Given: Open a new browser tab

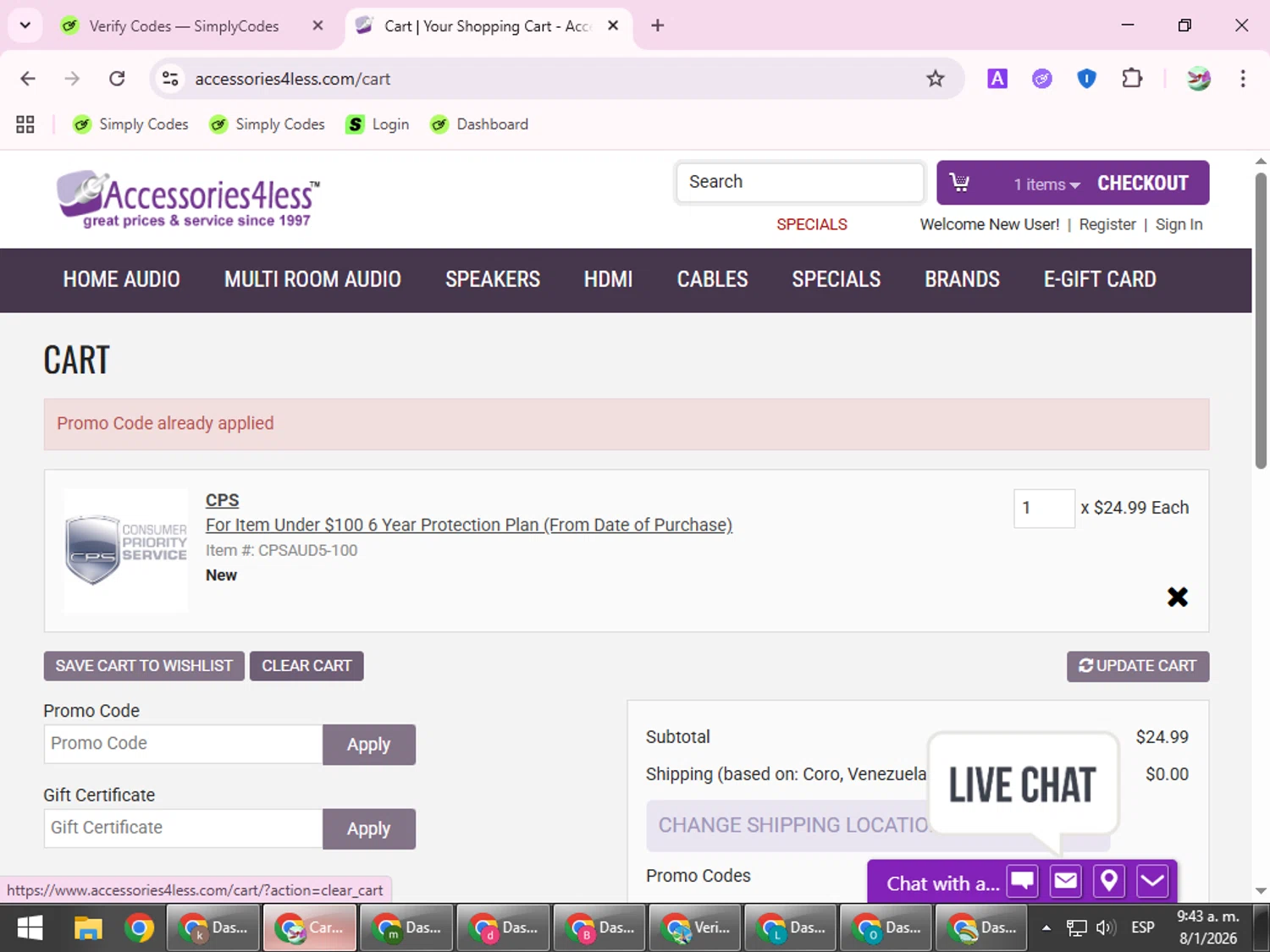Looking at the screenshot, I should [657, 25].
